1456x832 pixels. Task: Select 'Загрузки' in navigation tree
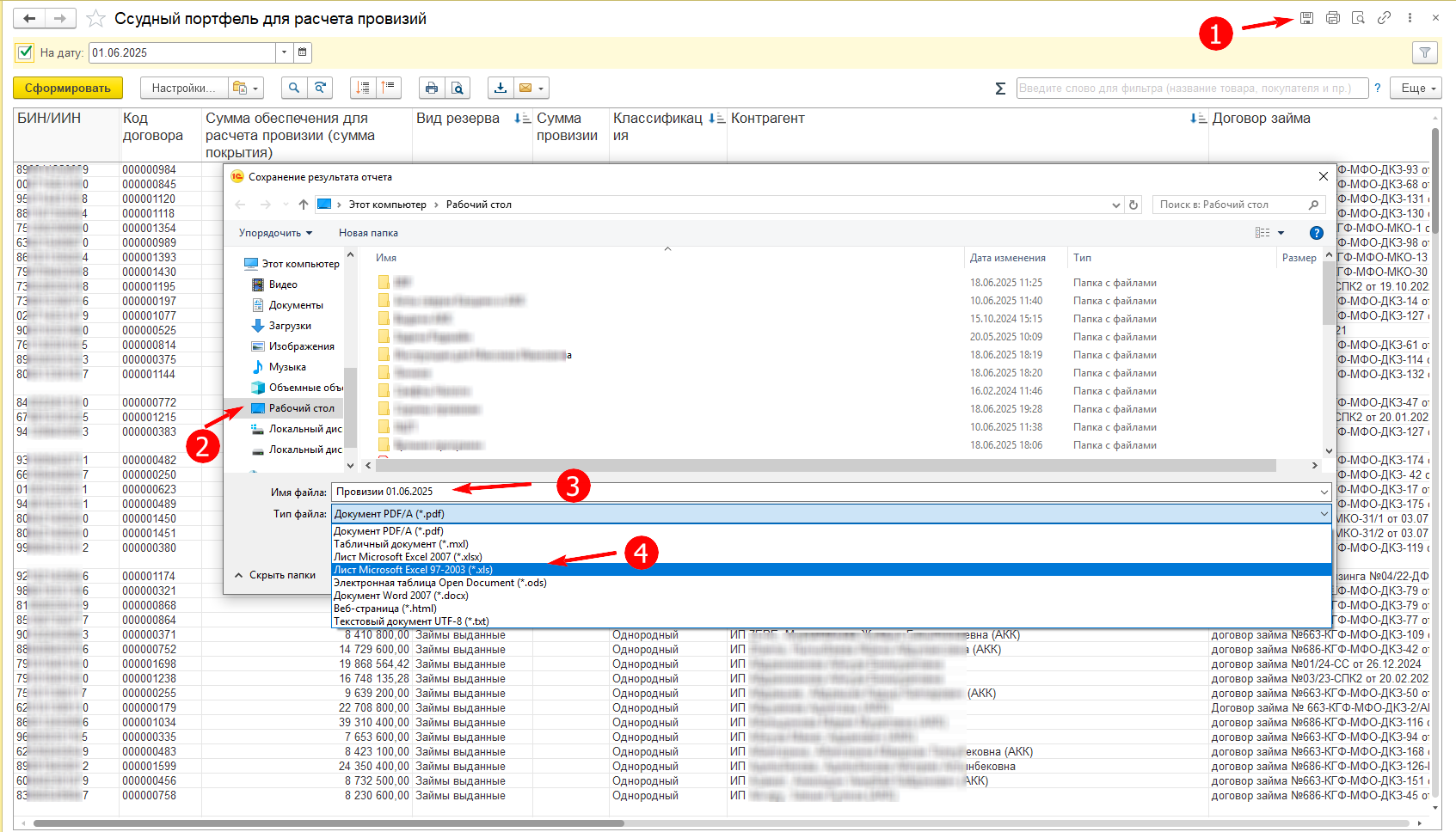tap(290, 326)
